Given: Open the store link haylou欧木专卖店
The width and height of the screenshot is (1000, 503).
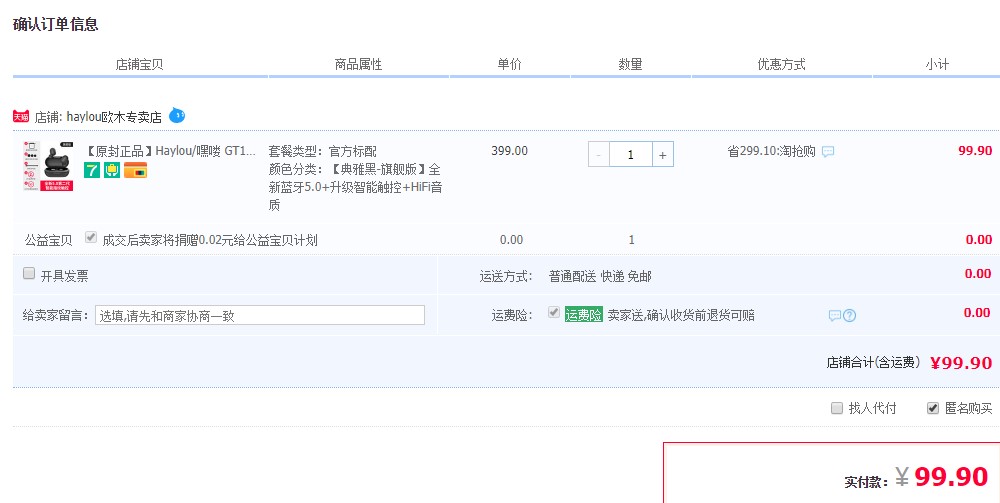Looking at the screenshot, I should click(x=114, y=117).
